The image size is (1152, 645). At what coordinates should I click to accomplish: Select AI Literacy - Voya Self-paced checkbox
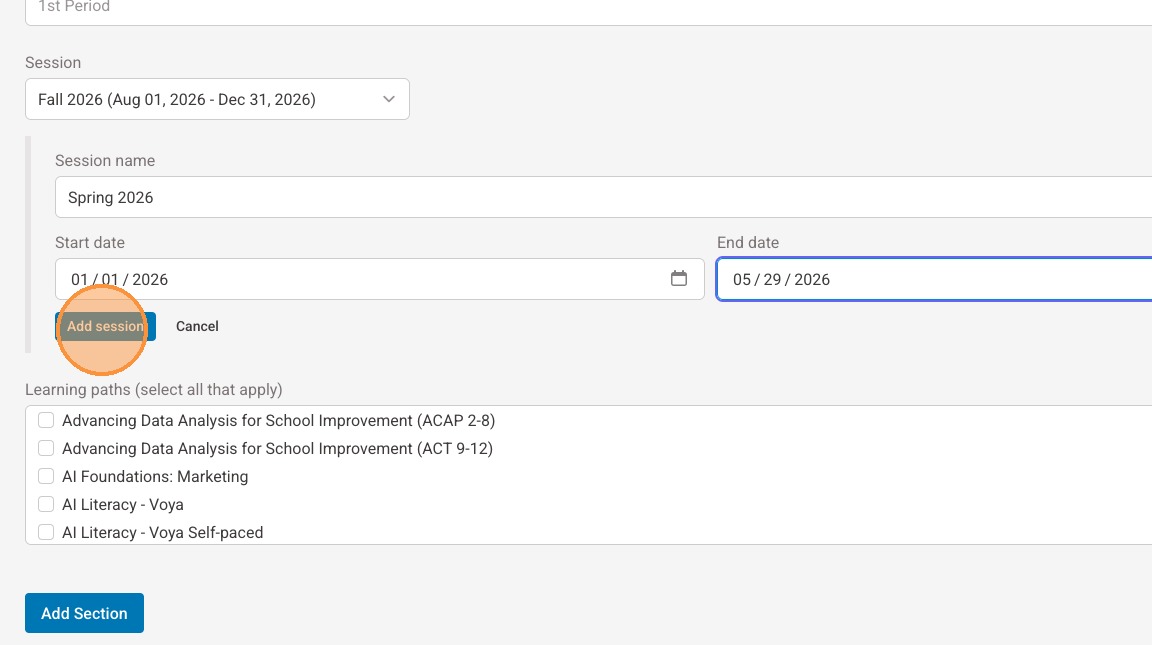[46, 533]
